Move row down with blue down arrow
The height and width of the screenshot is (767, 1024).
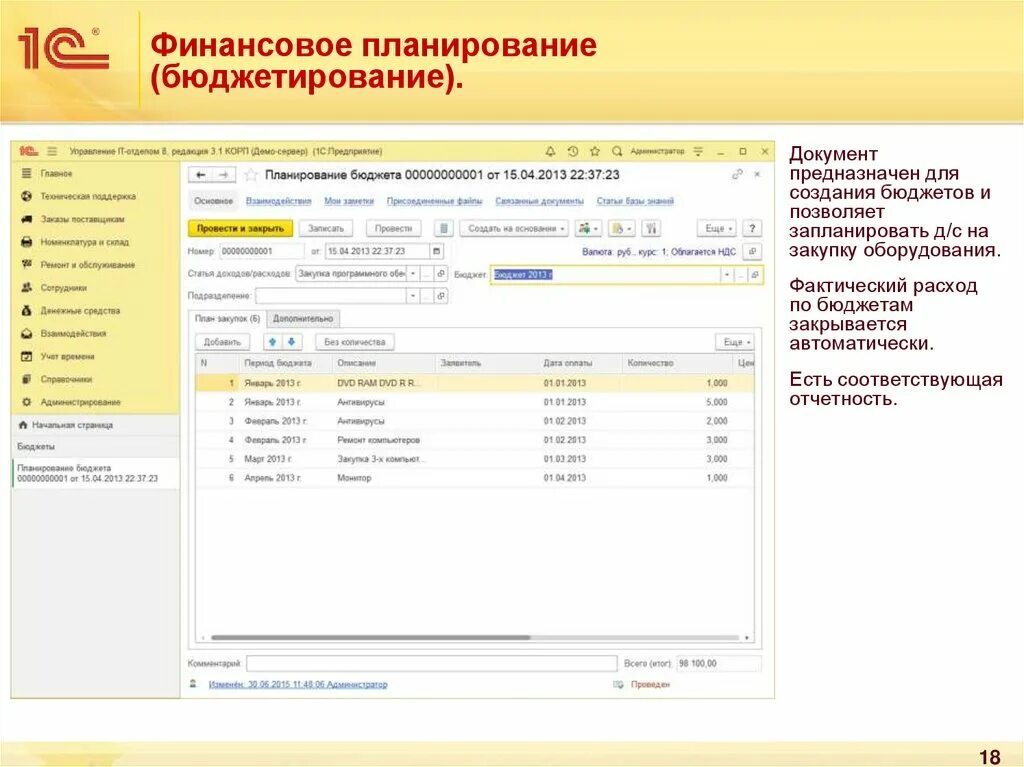[x=291, y=342]
